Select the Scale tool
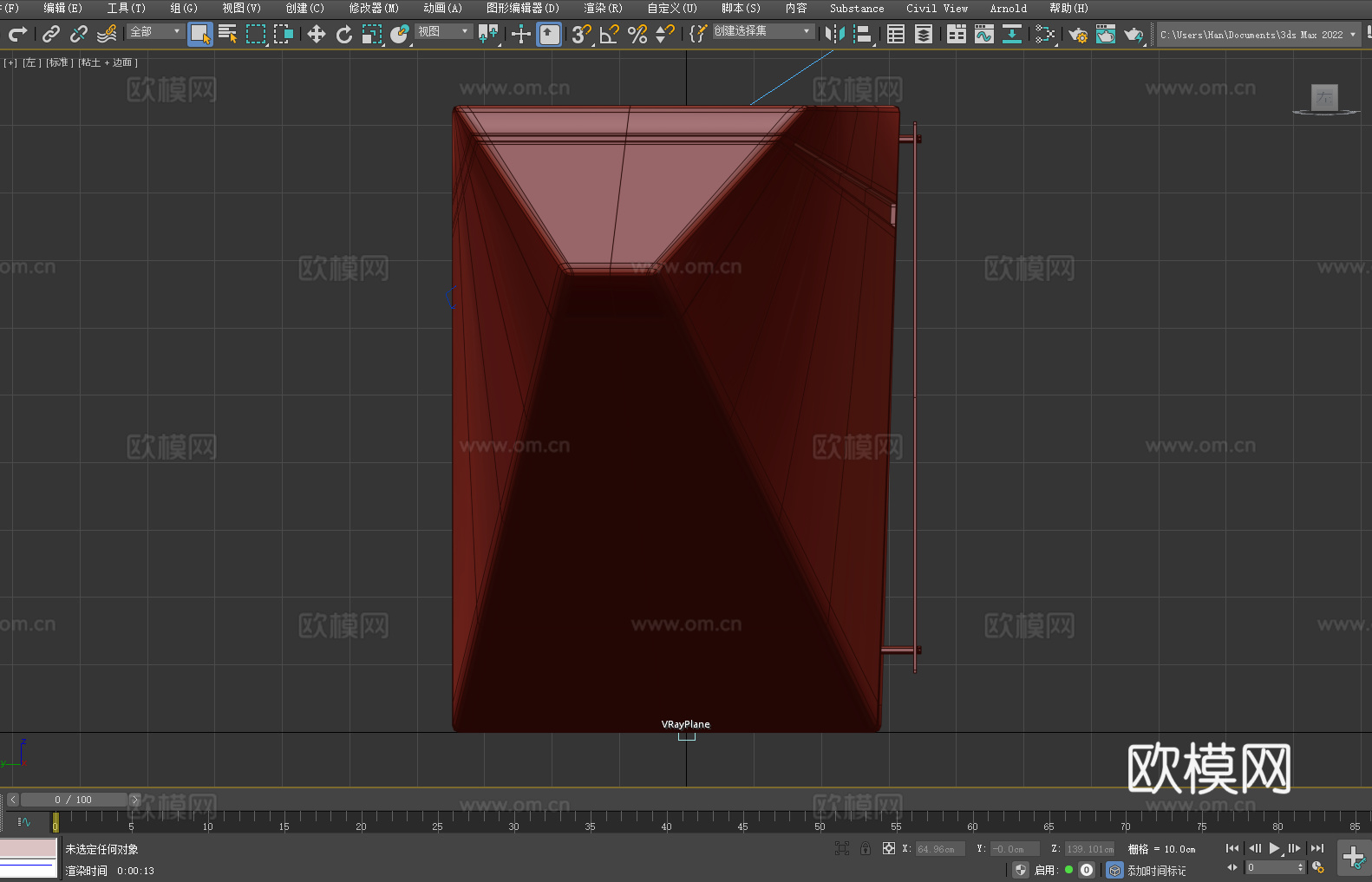This screenshot has height=882, width=1372. pyautogui.click(x=372, y=34)
